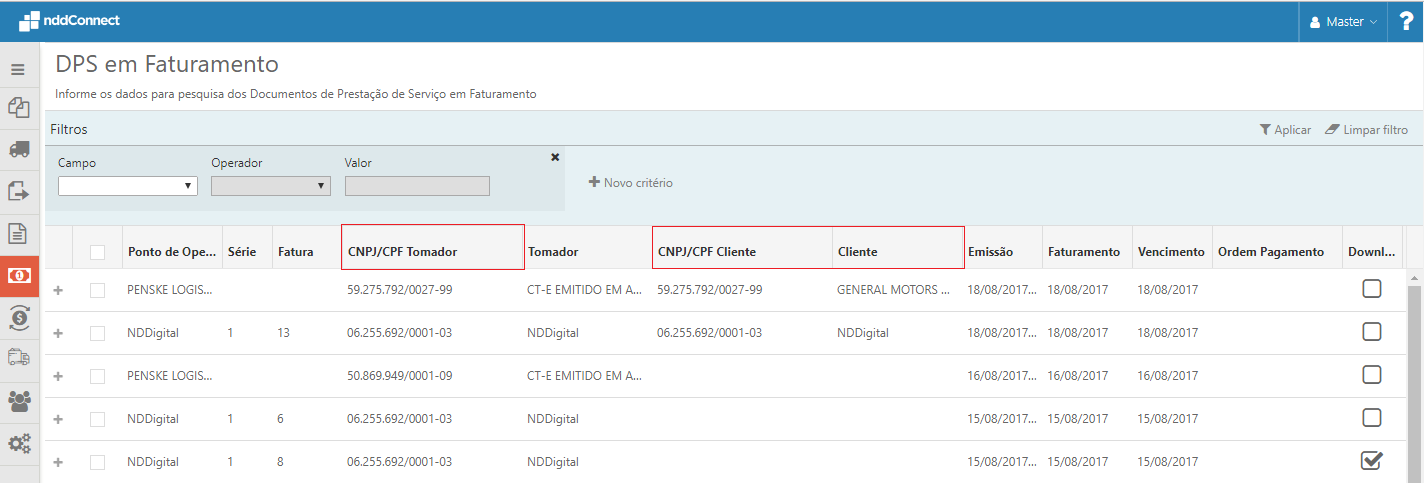Viewport: 1424px width, 488px height.
Task: Open the Campo dropdown
Action: 127,186
